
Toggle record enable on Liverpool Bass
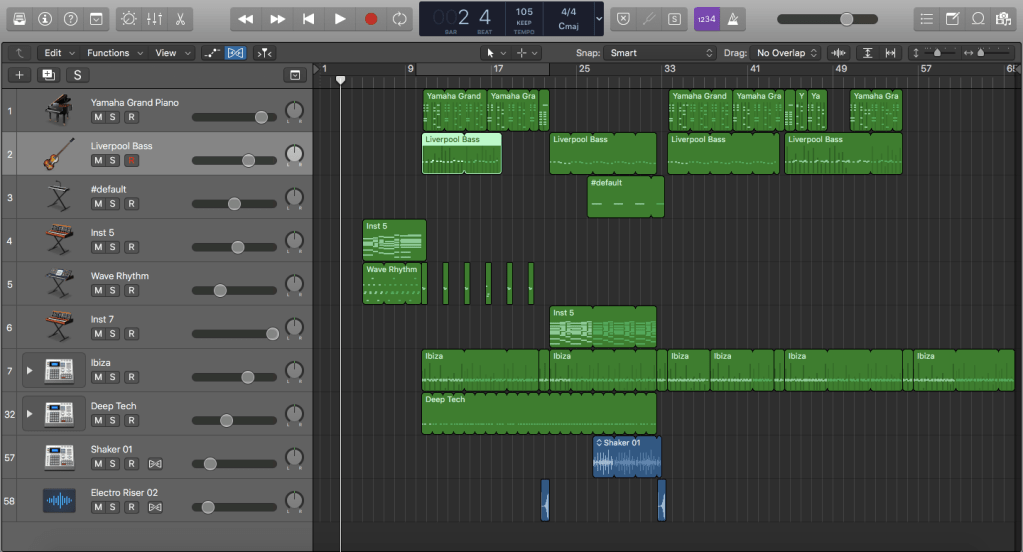coord(131,161)
